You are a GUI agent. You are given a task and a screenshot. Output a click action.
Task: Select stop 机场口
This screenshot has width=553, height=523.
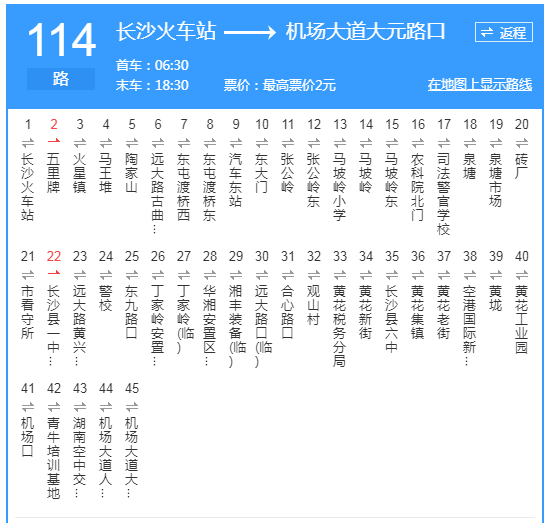click(x=28, y=437)
